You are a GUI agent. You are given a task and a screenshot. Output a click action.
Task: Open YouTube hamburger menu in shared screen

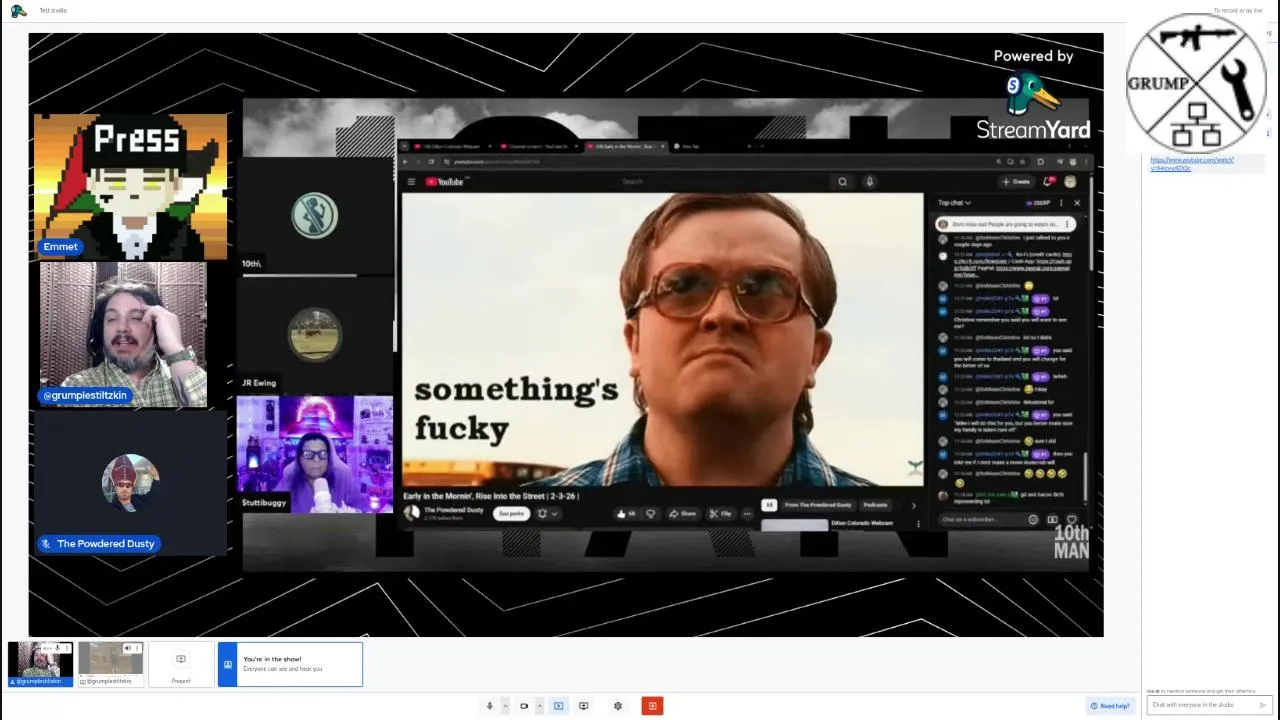tap(411, 182)
